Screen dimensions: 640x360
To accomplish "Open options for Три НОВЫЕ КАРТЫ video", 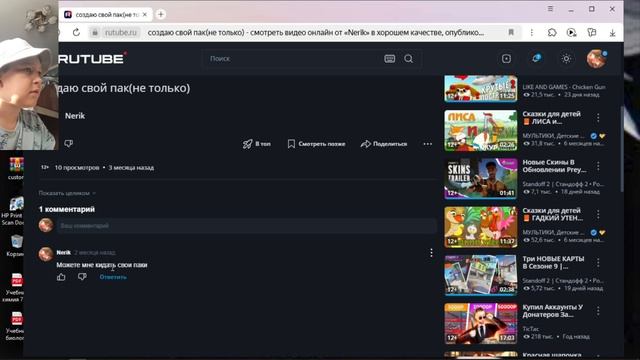I will pos(598,262).
